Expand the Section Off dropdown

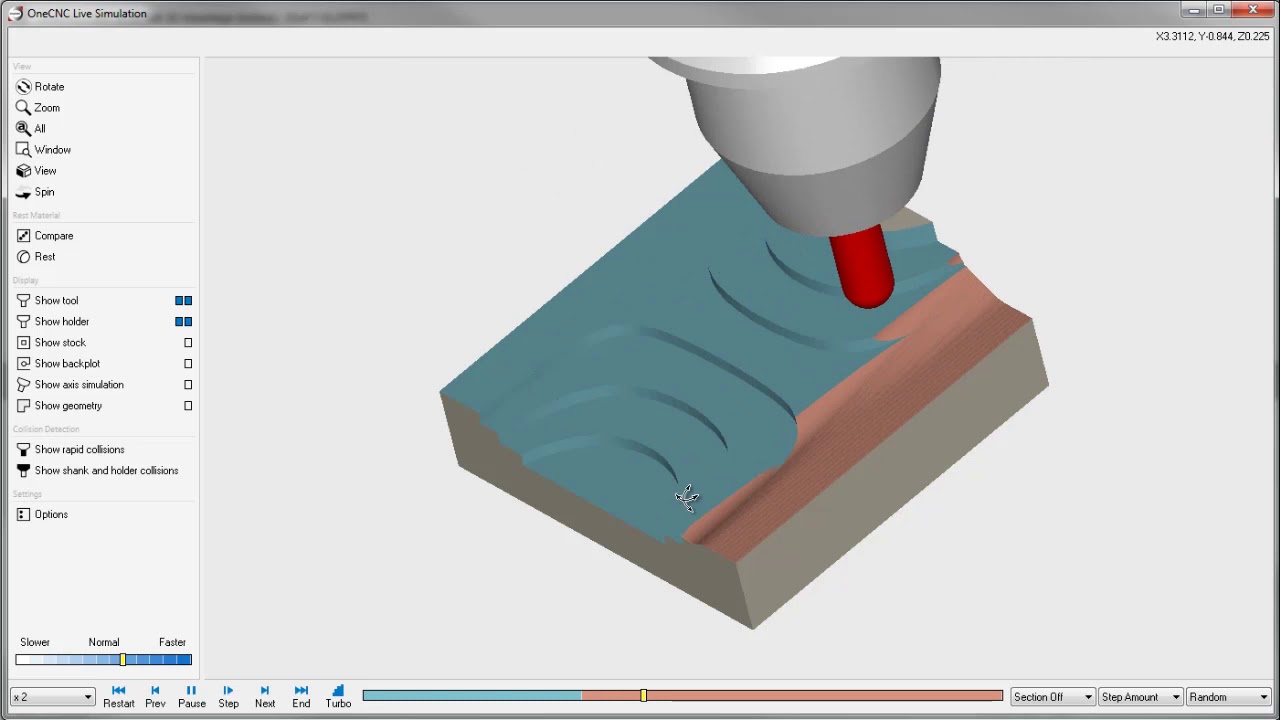[x=1052, y=697]
